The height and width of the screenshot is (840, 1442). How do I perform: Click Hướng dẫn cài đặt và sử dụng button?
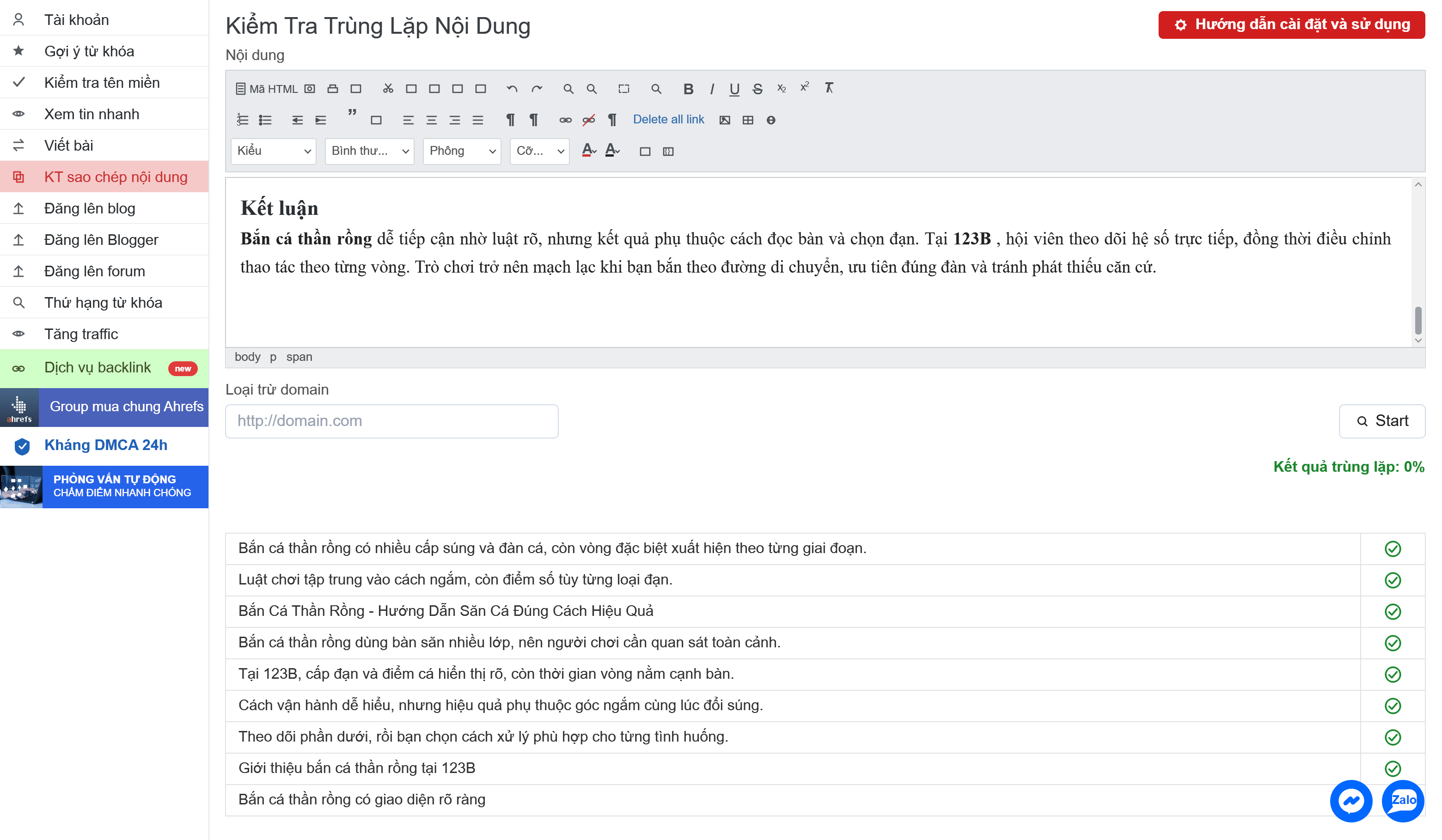pos(1291,24)
